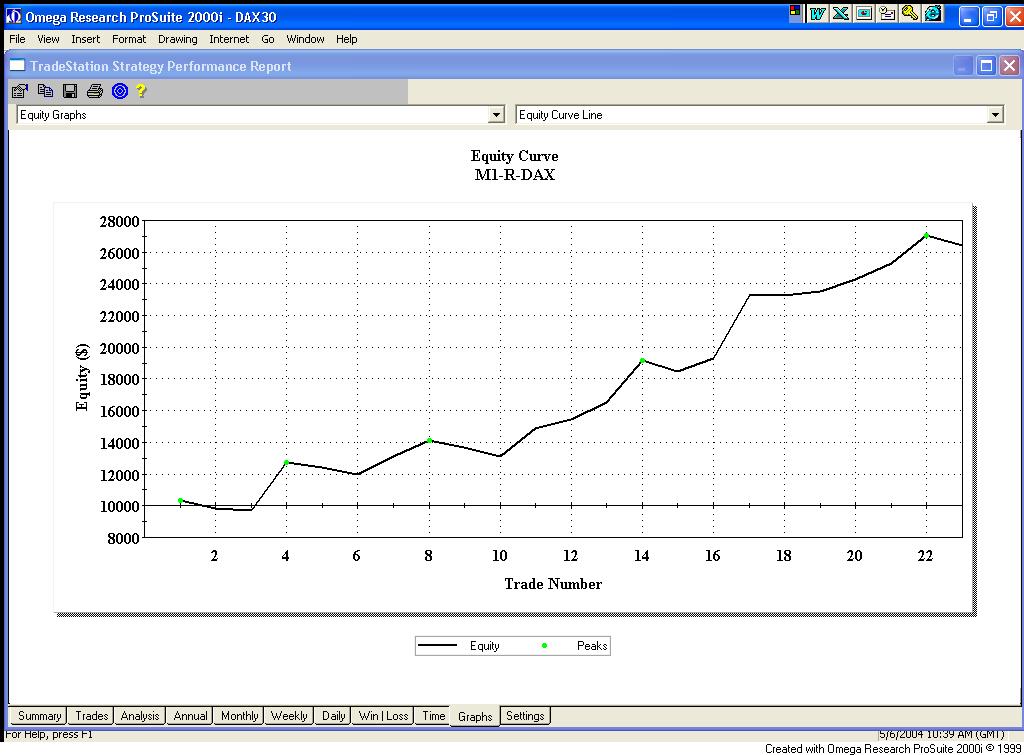Go to the Settings tab
The width and height of the screenshot is (1024, 755).
(x=525, y=716)
